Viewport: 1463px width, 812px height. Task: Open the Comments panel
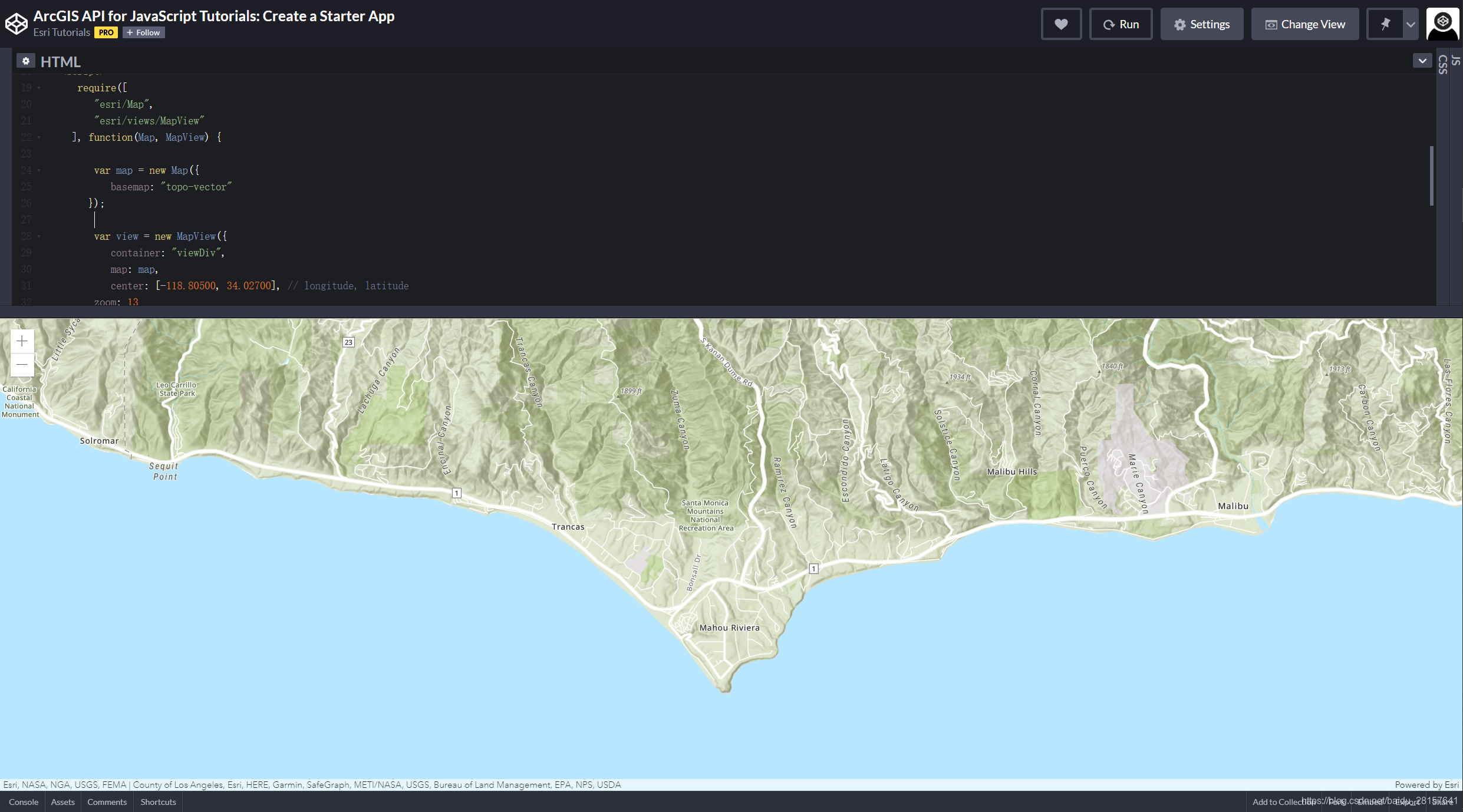click(x=107, y=802)
